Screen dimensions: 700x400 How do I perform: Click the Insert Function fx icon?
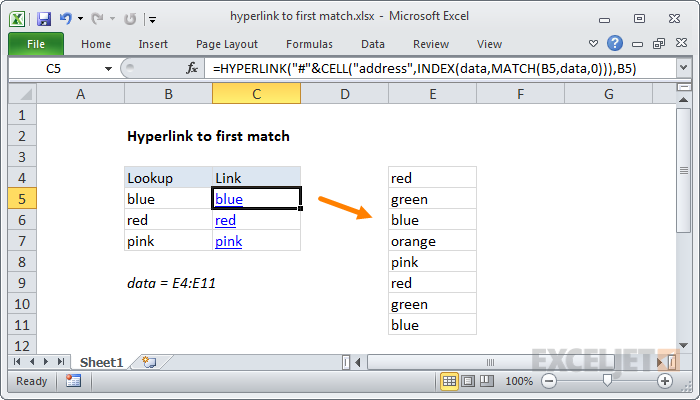pos(192,68)
